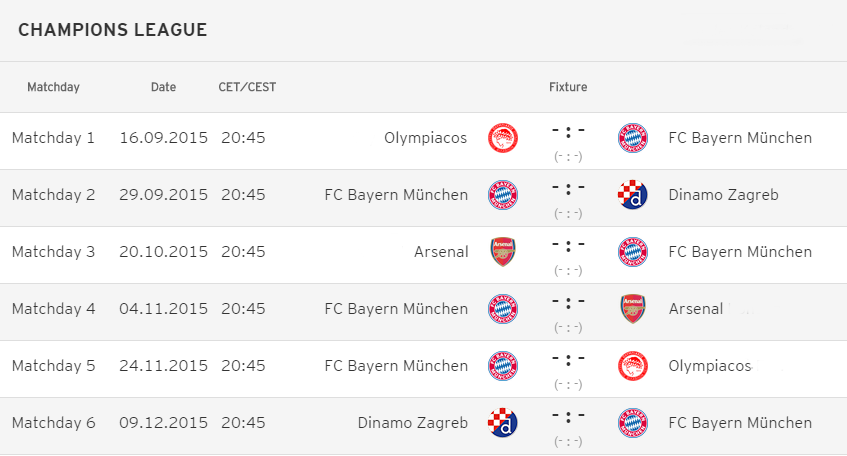Viewport: 847px width, 456px height.
Task: Select Arsenal home team name in Matchday 3
Action: tap(441, 252)
